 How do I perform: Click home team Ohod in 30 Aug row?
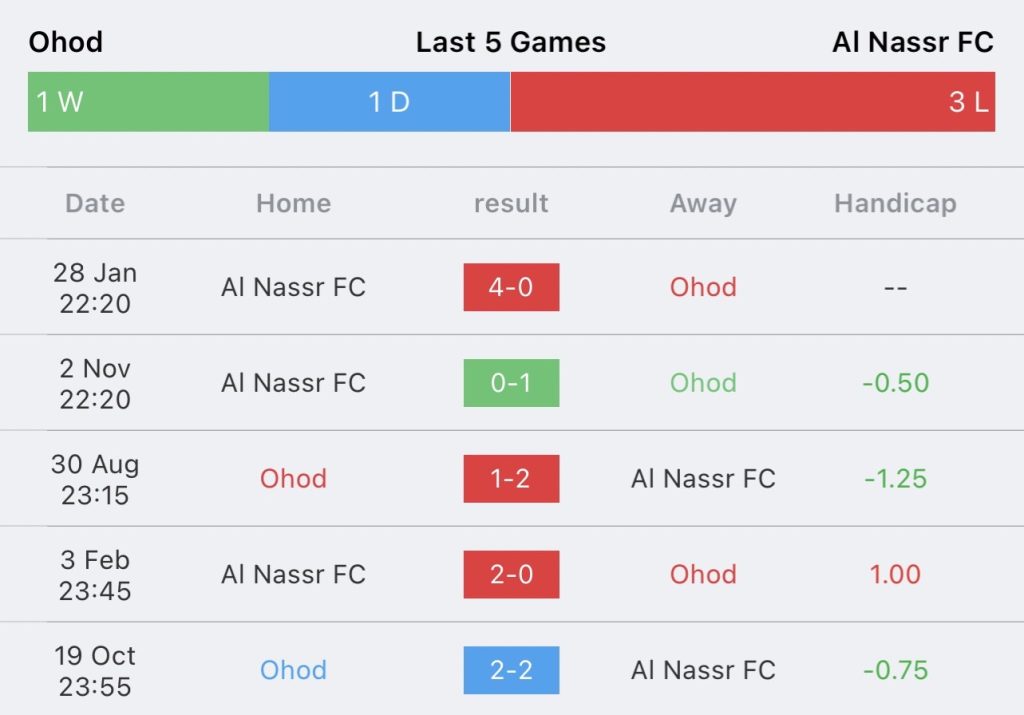[293, 479]
